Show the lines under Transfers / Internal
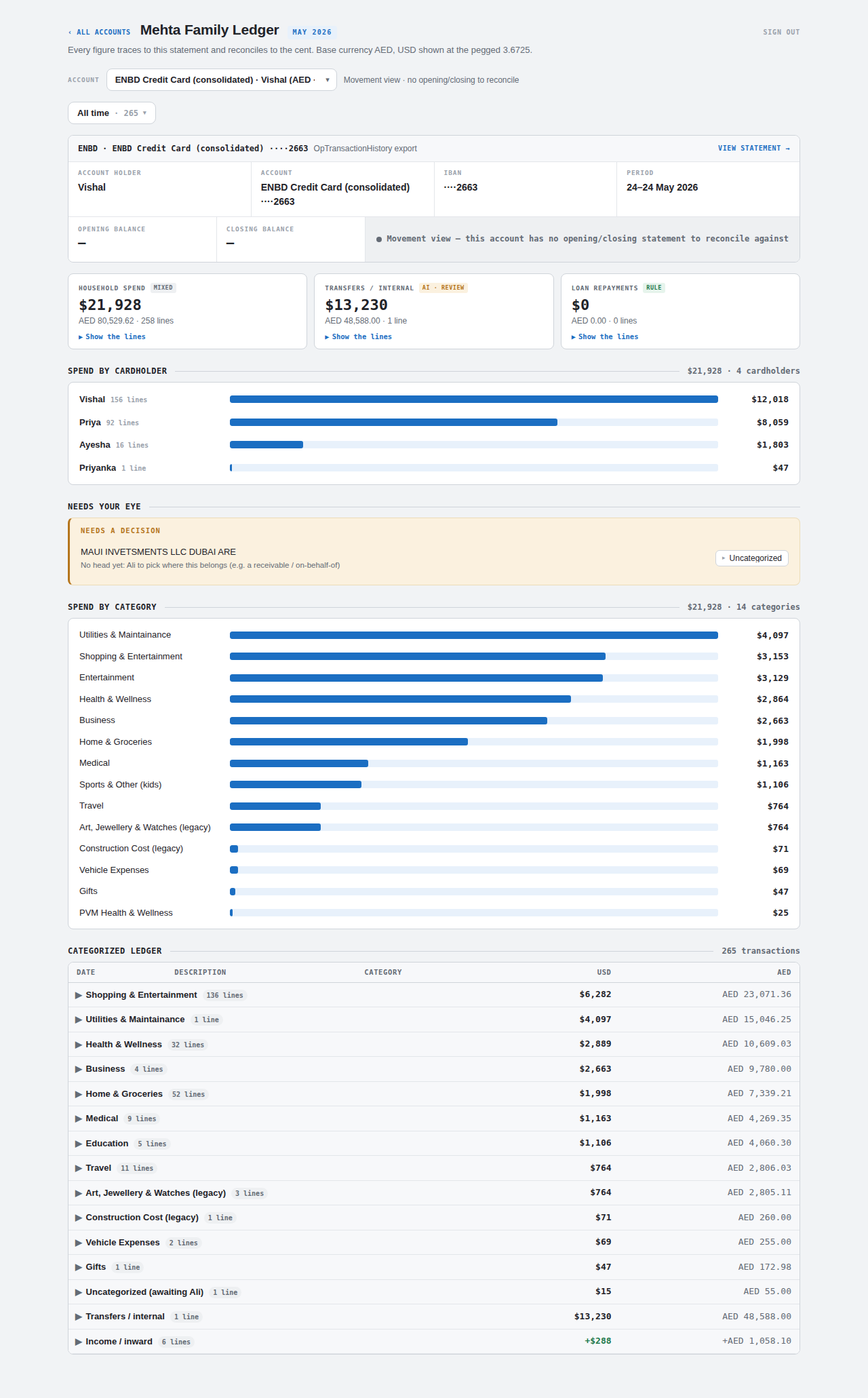Screen dimensions: 868x1398 click(358, 337)
